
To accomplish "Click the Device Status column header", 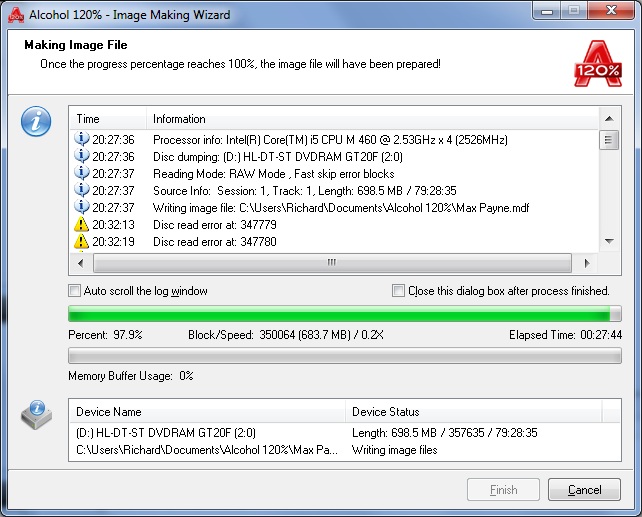I will coord(473,411).
